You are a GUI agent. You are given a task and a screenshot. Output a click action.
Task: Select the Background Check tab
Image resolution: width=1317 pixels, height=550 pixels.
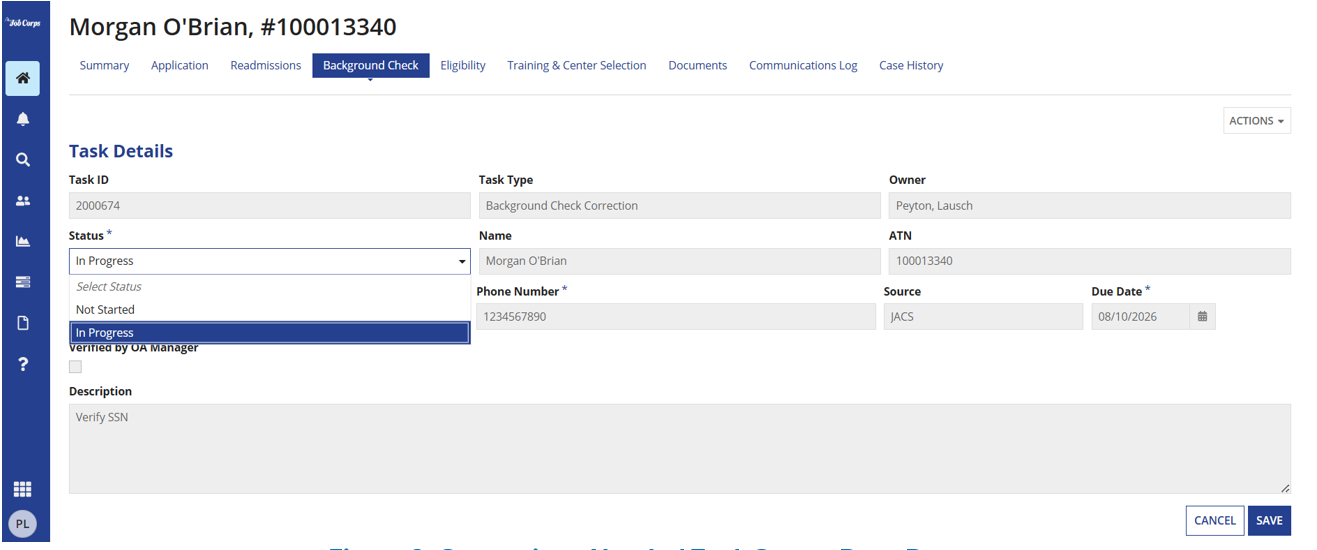pyautogui.click(x=371, y=66)
